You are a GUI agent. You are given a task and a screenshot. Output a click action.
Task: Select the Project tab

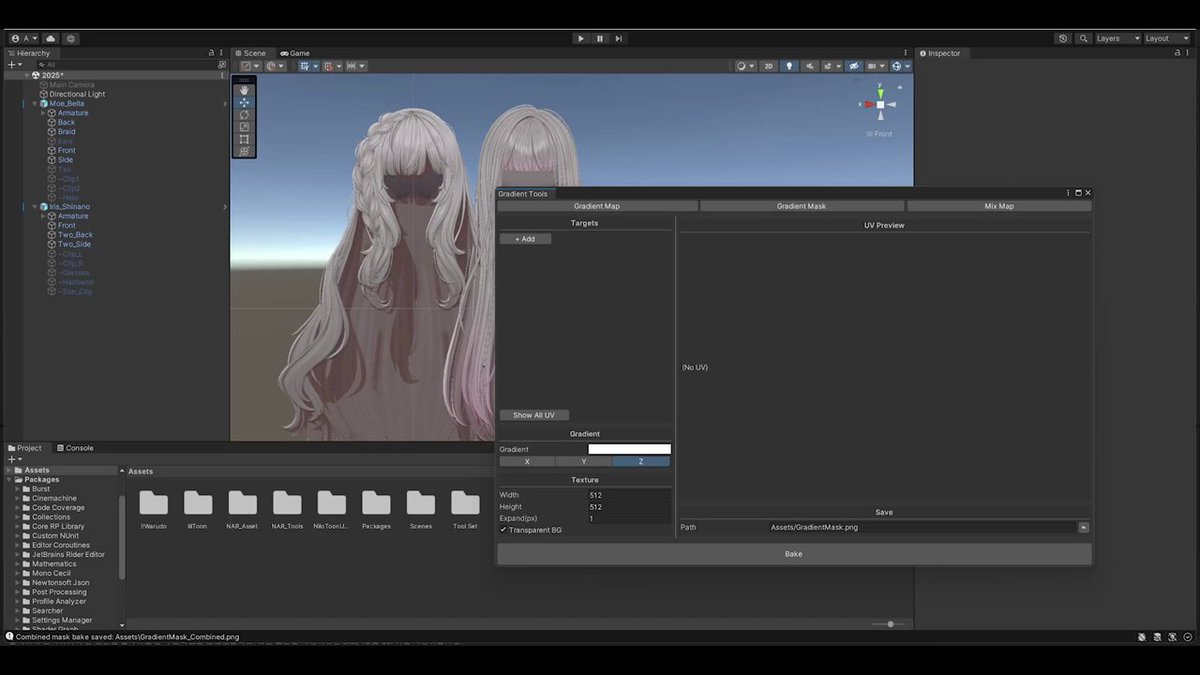click(x=25, y=448)
